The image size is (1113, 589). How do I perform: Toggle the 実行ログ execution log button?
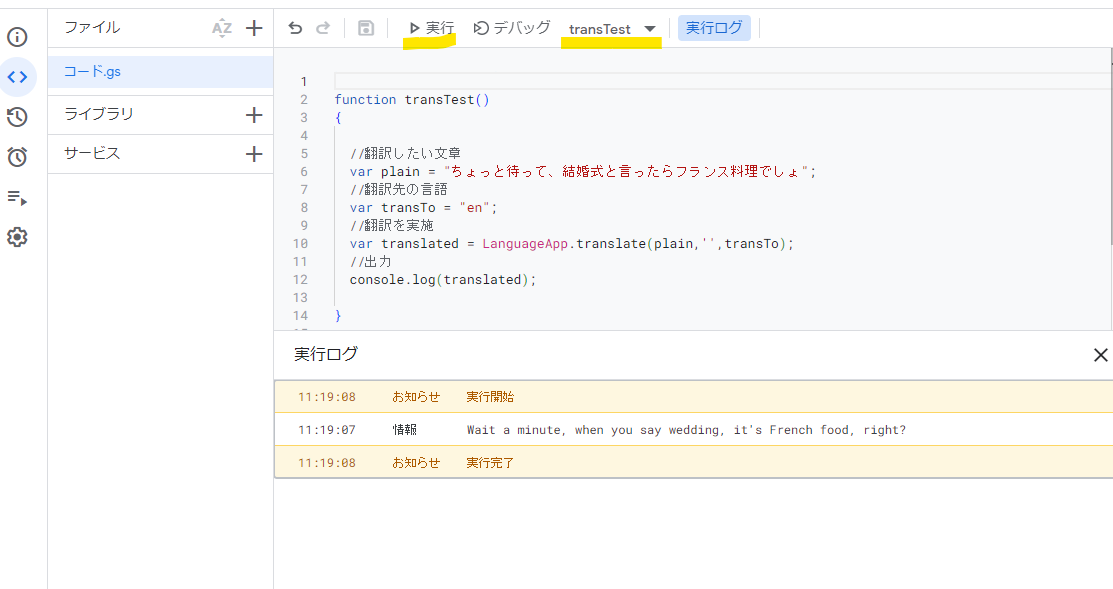714,28
